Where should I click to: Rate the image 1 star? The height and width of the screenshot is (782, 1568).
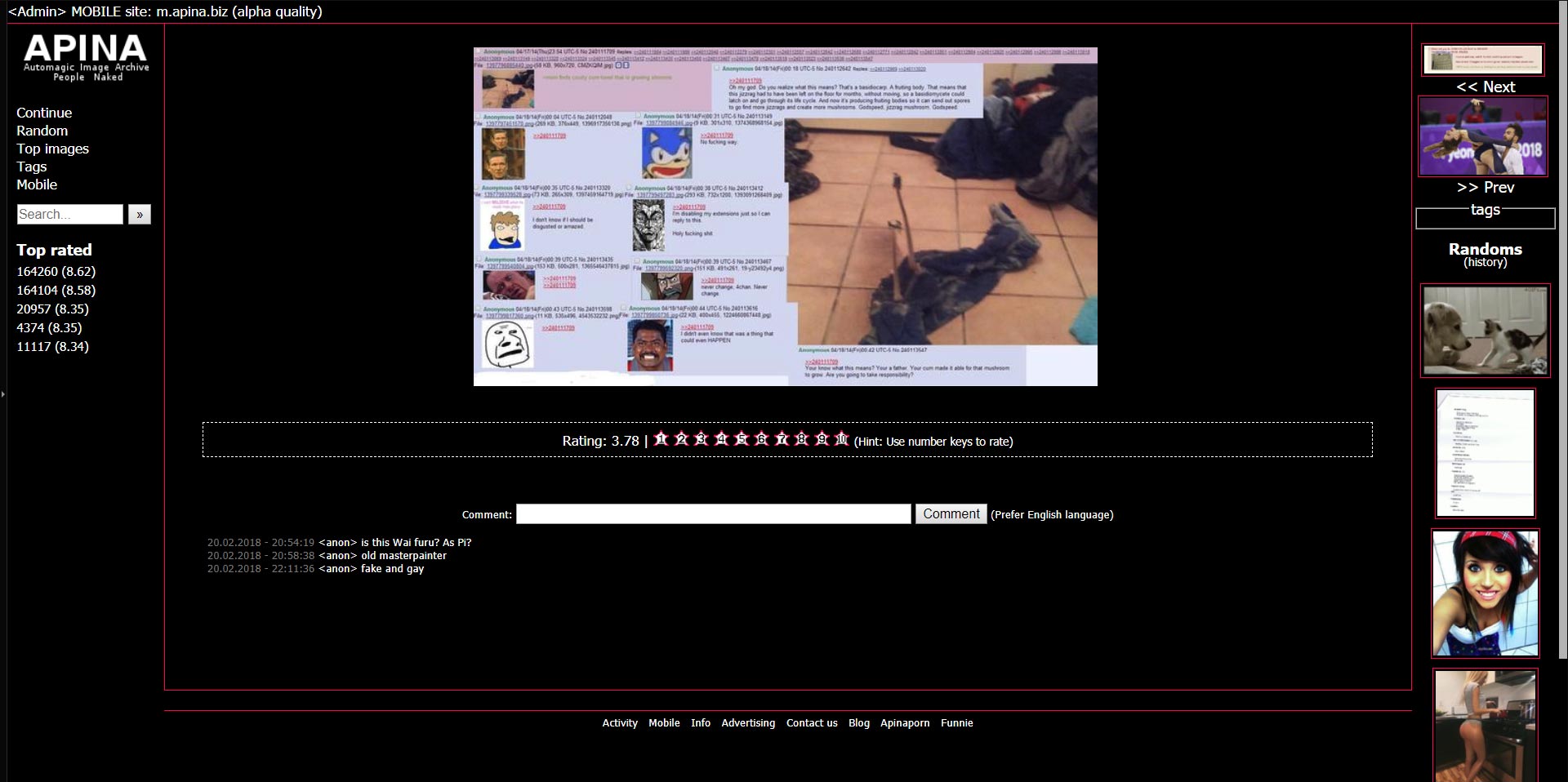tap(661, 439)
